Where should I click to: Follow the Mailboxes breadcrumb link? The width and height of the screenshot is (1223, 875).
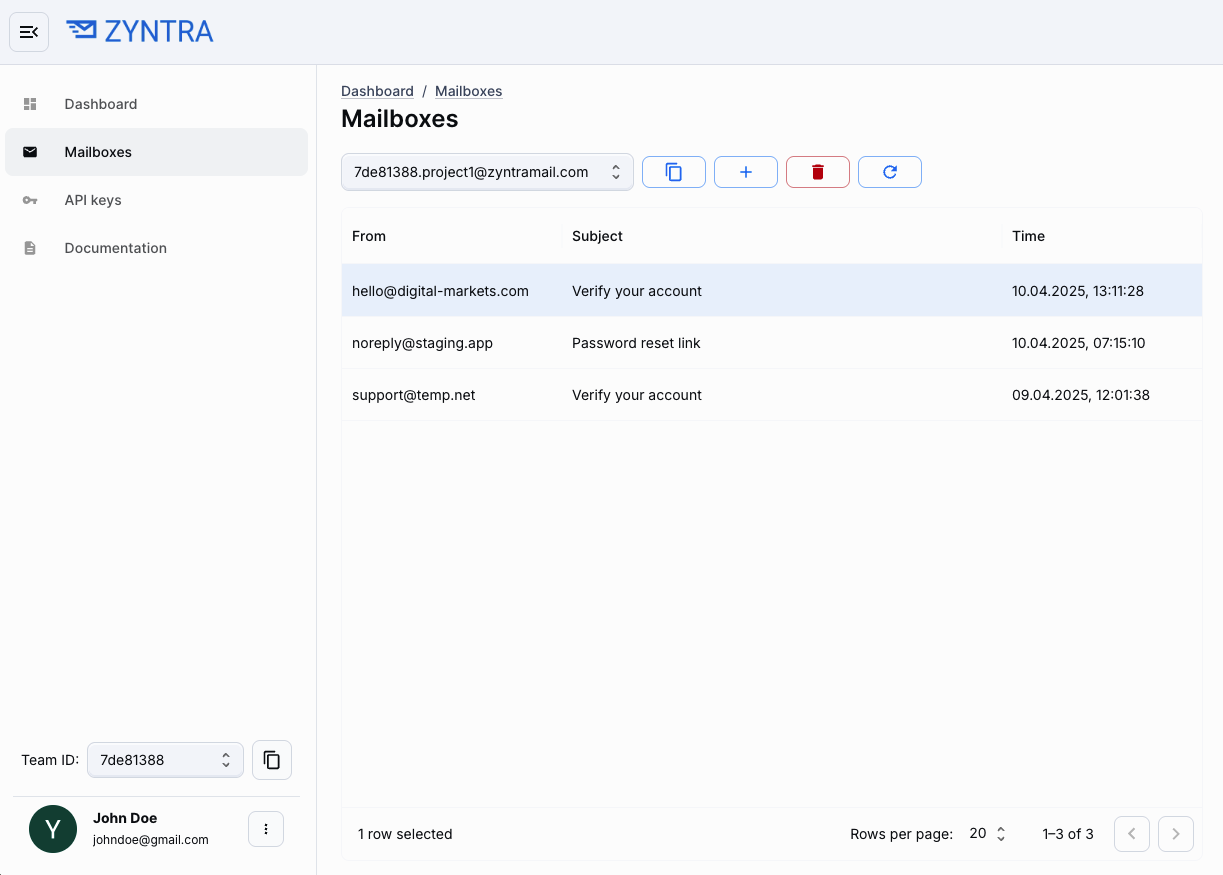coord(468,91)
